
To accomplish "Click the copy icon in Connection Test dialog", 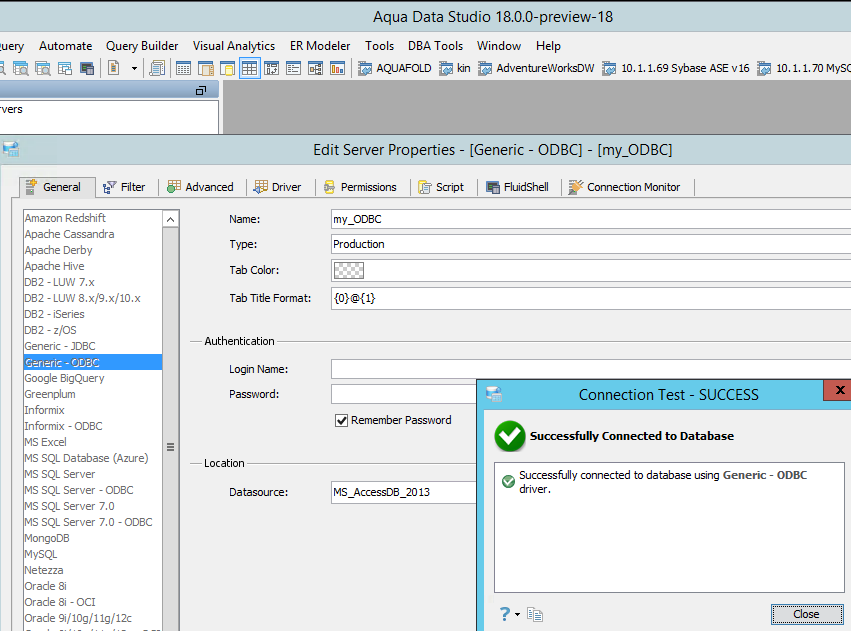I will coord(535,614).
